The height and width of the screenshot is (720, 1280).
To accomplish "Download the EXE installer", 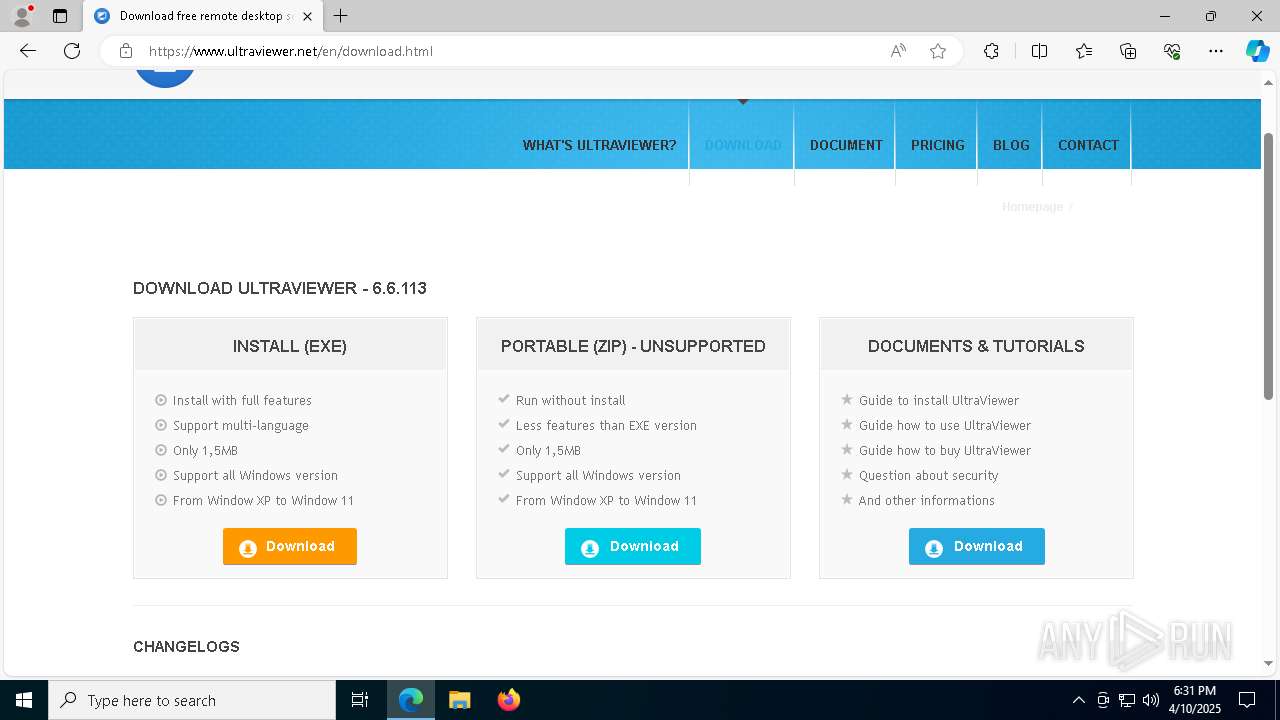I will (290, 547).
